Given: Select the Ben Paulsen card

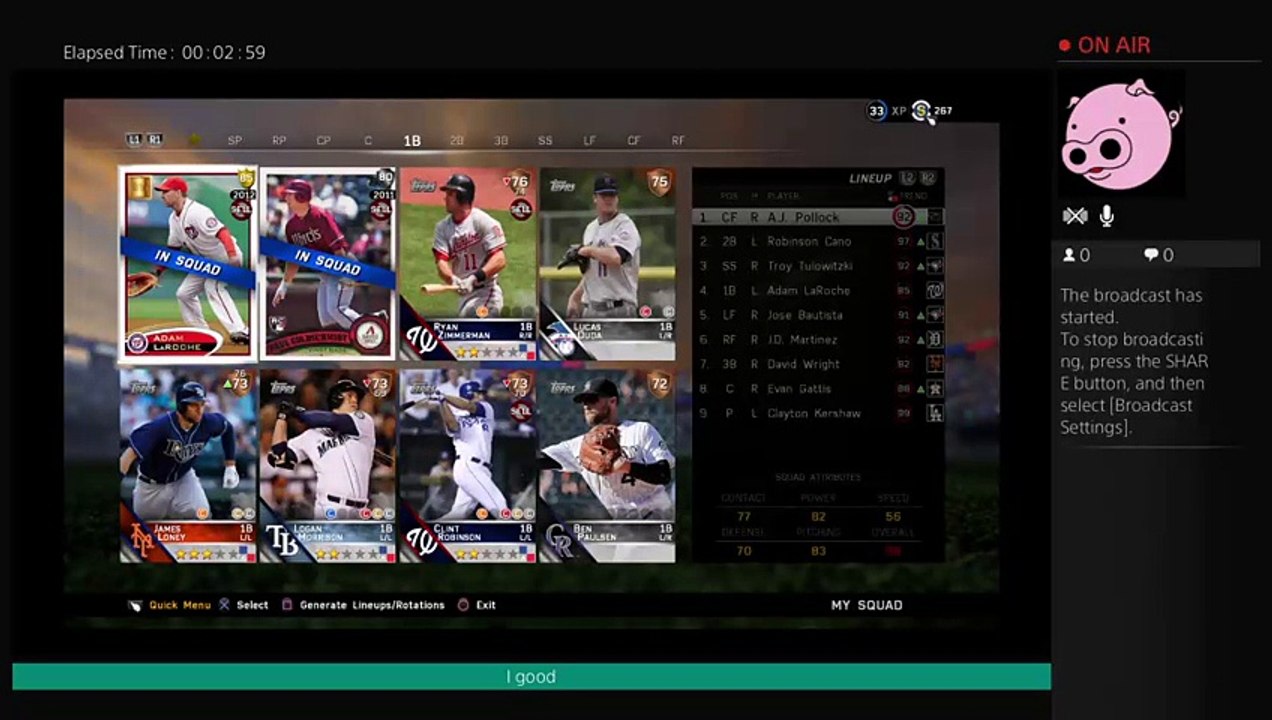Looking at the screenshot, I should (607, 466).
